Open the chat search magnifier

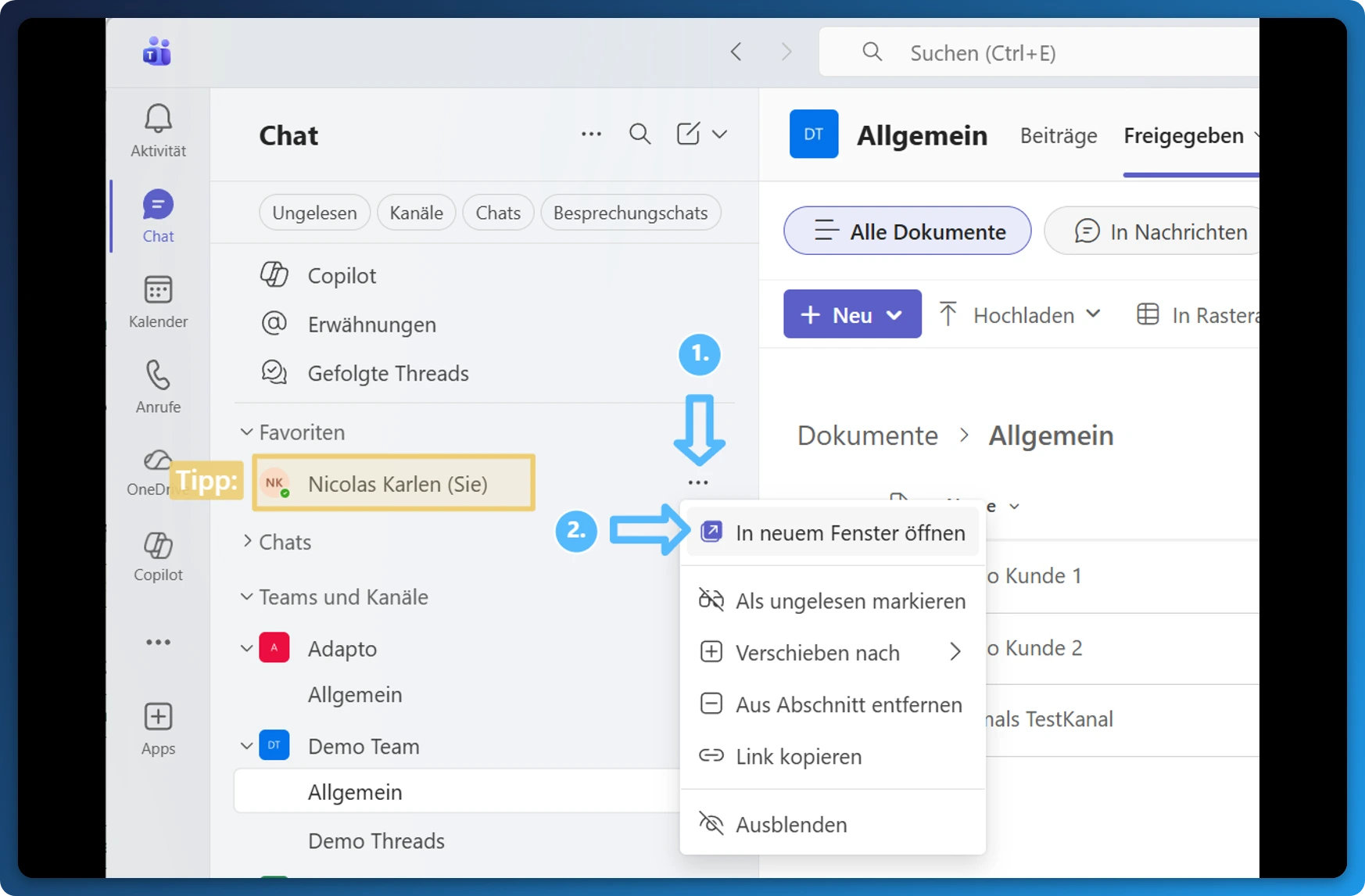coord(640,134)
